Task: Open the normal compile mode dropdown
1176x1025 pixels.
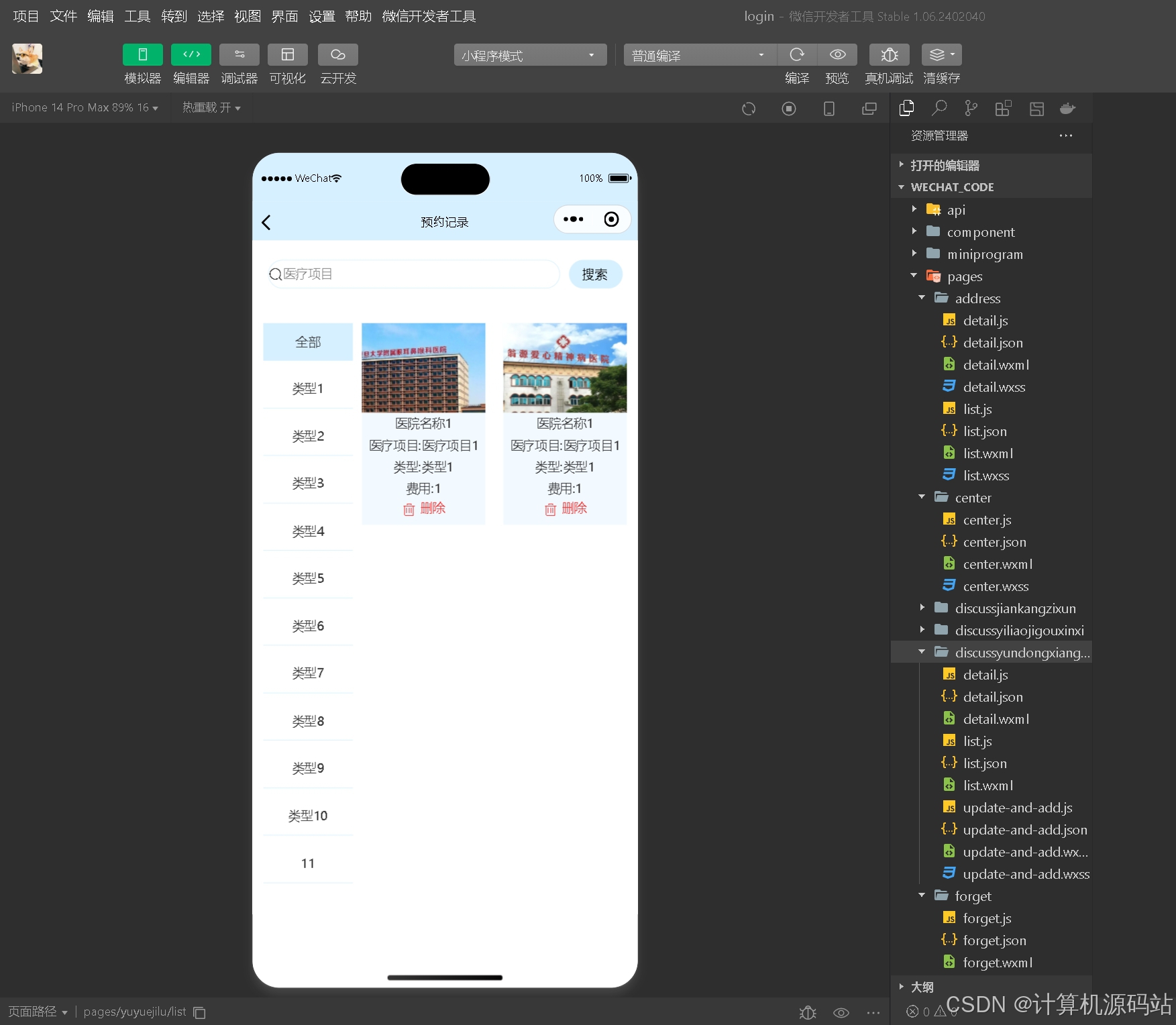Action: point(700,55)
